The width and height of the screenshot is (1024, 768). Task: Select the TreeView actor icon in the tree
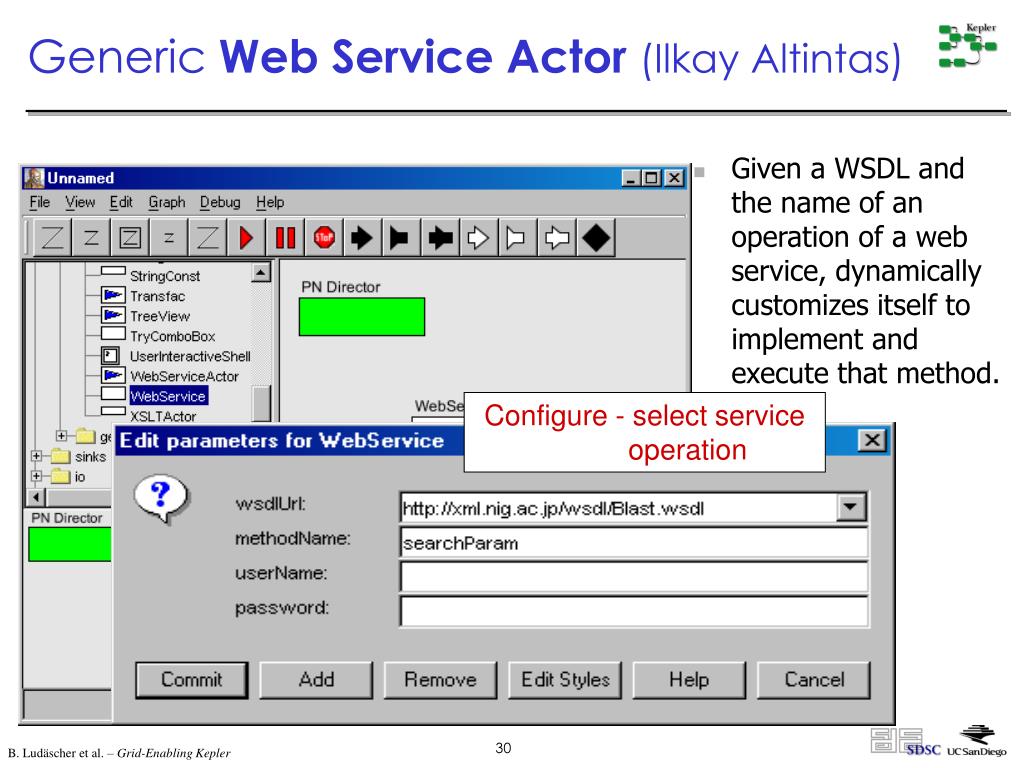(x=113, y=315)
